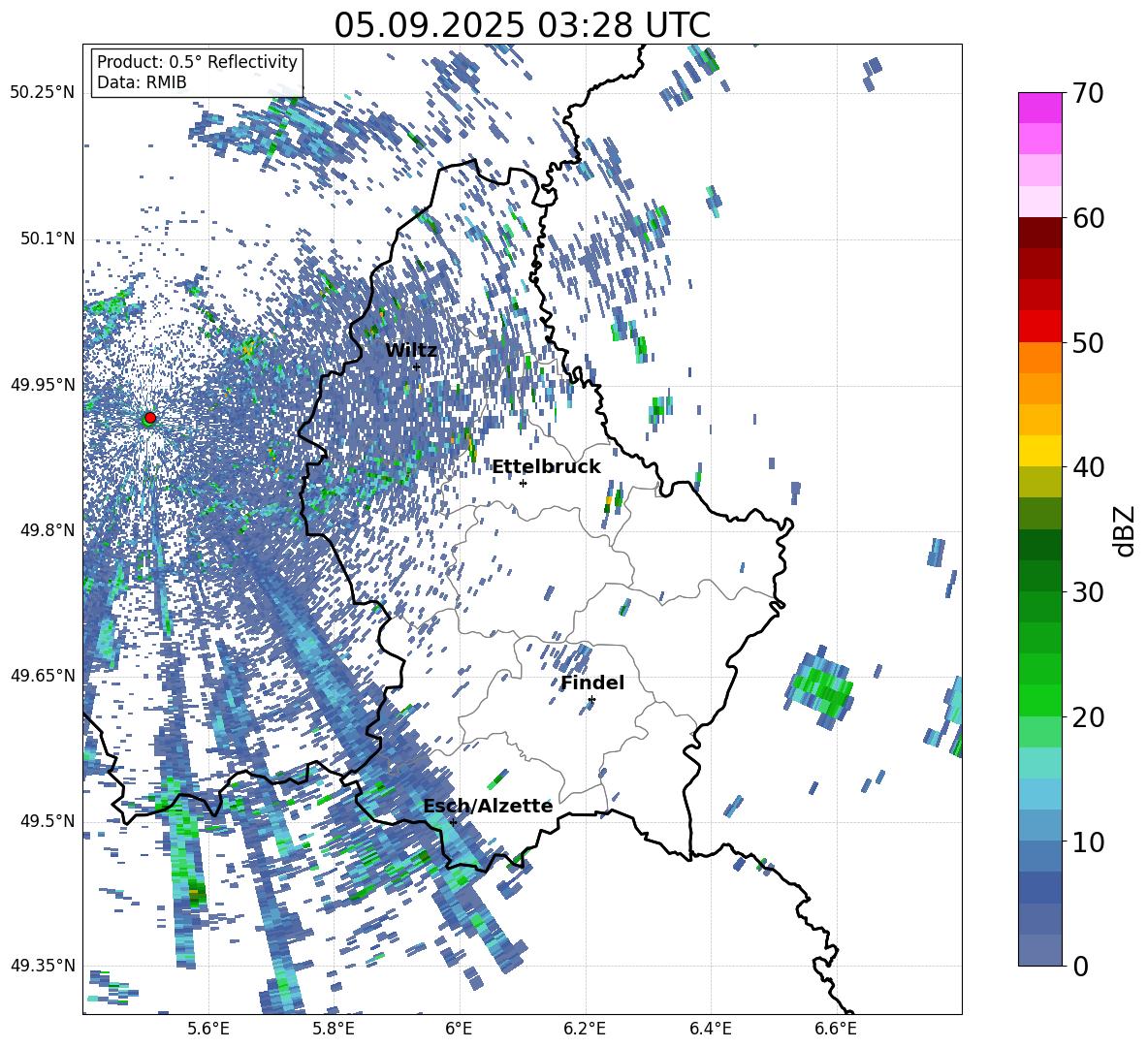Click the Wiltz location cross marker
1148x1048 pixels.
click(x=417, y=367)
